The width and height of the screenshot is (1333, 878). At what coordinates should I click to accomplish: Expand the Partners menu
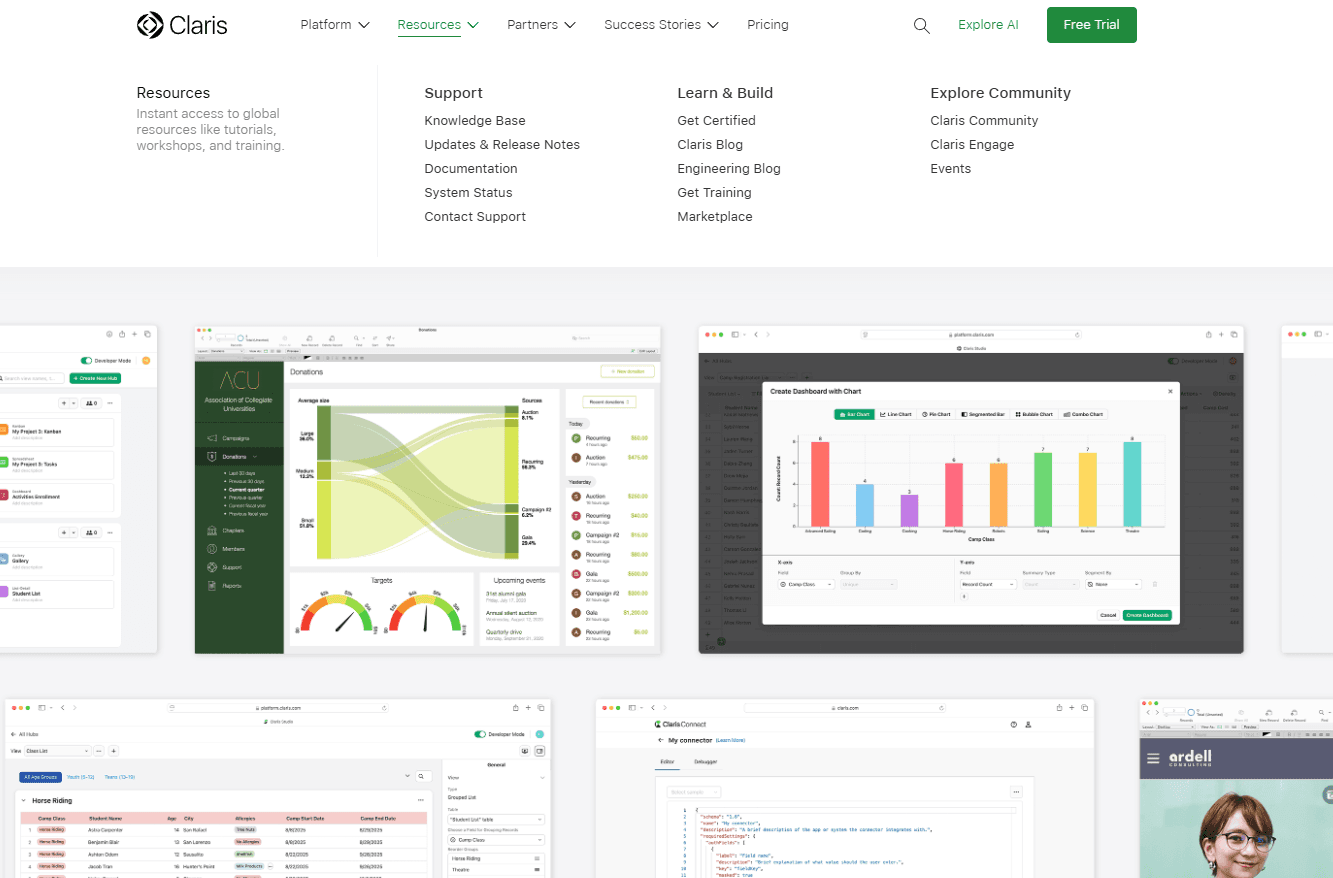(x=541, y=25)
